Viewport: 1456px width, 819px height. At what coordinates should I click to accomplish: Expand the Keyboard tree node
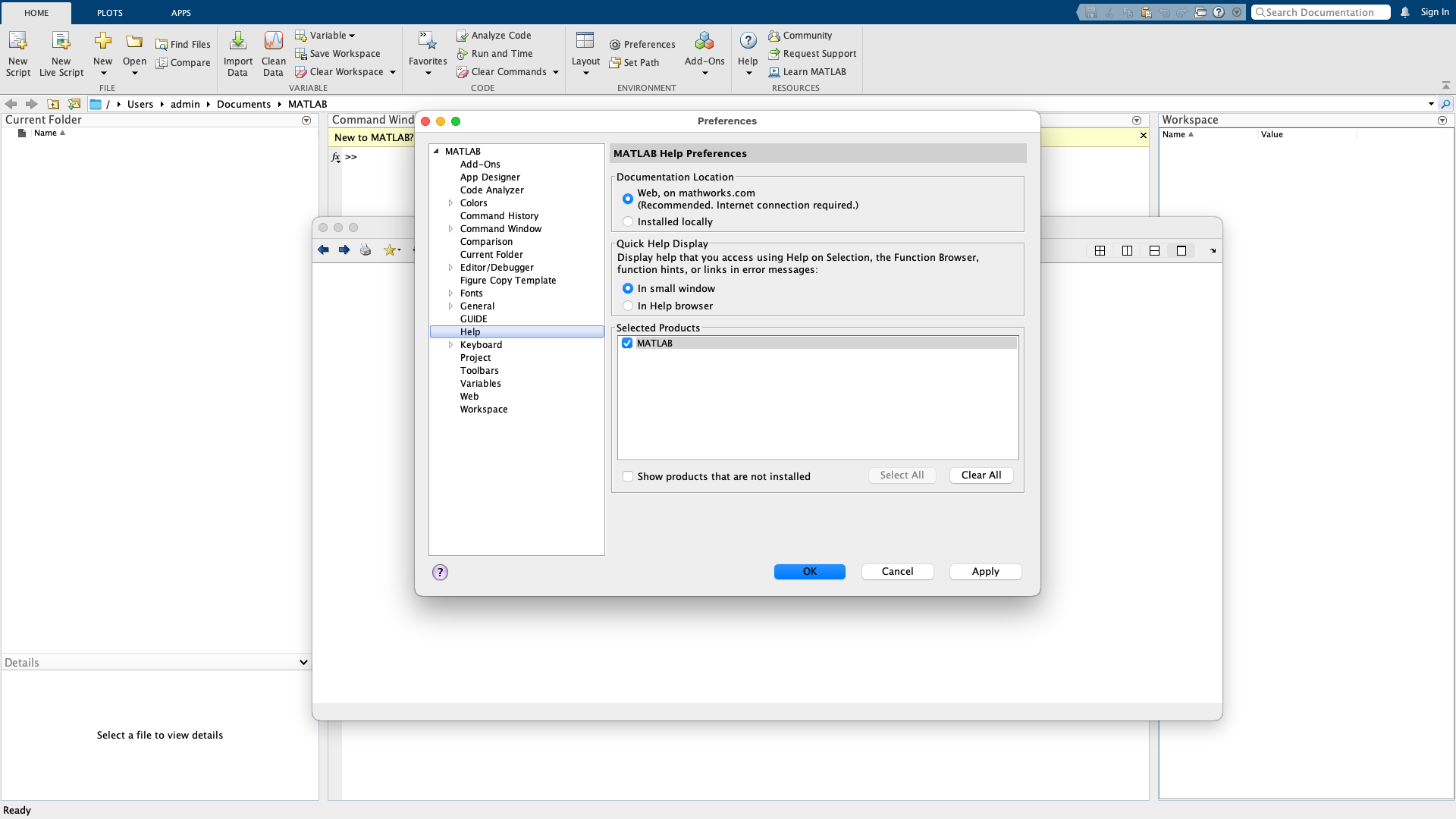450,345
